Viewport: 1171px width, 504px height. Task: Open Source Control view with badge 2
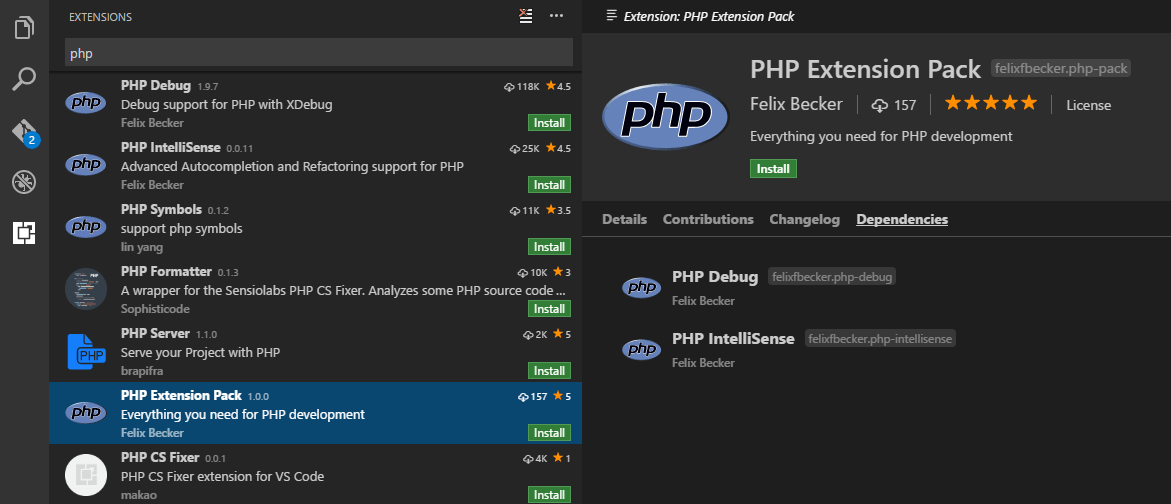pos(24,132)
